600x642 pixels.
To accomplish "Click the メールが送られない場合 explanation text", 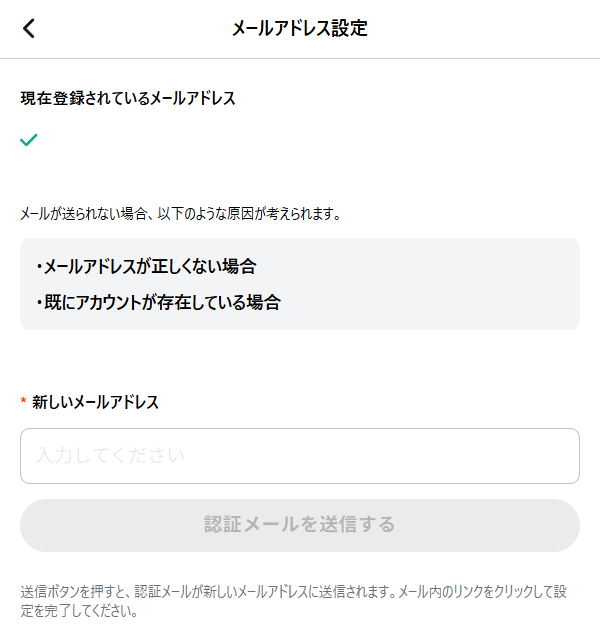I will 181,214.
